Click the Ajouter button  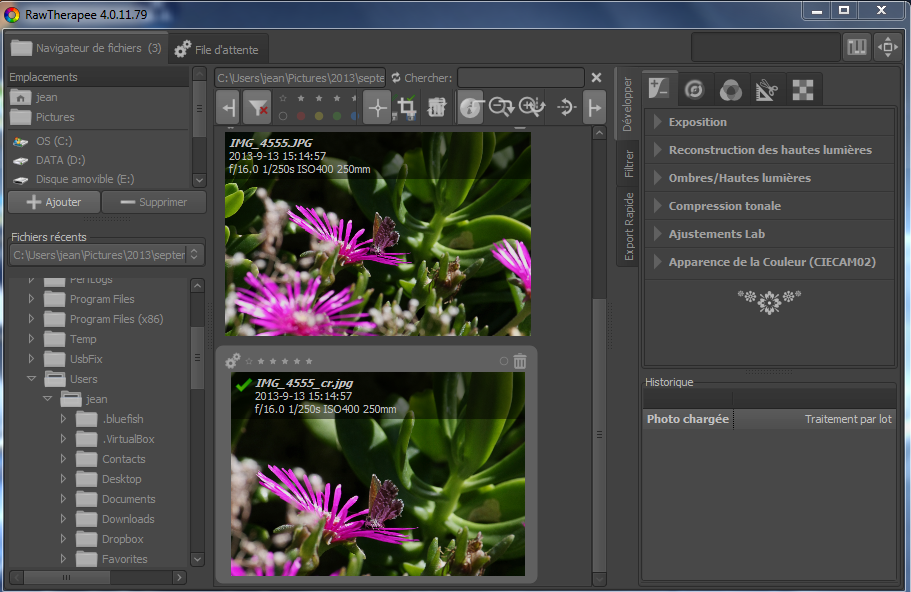54,202
